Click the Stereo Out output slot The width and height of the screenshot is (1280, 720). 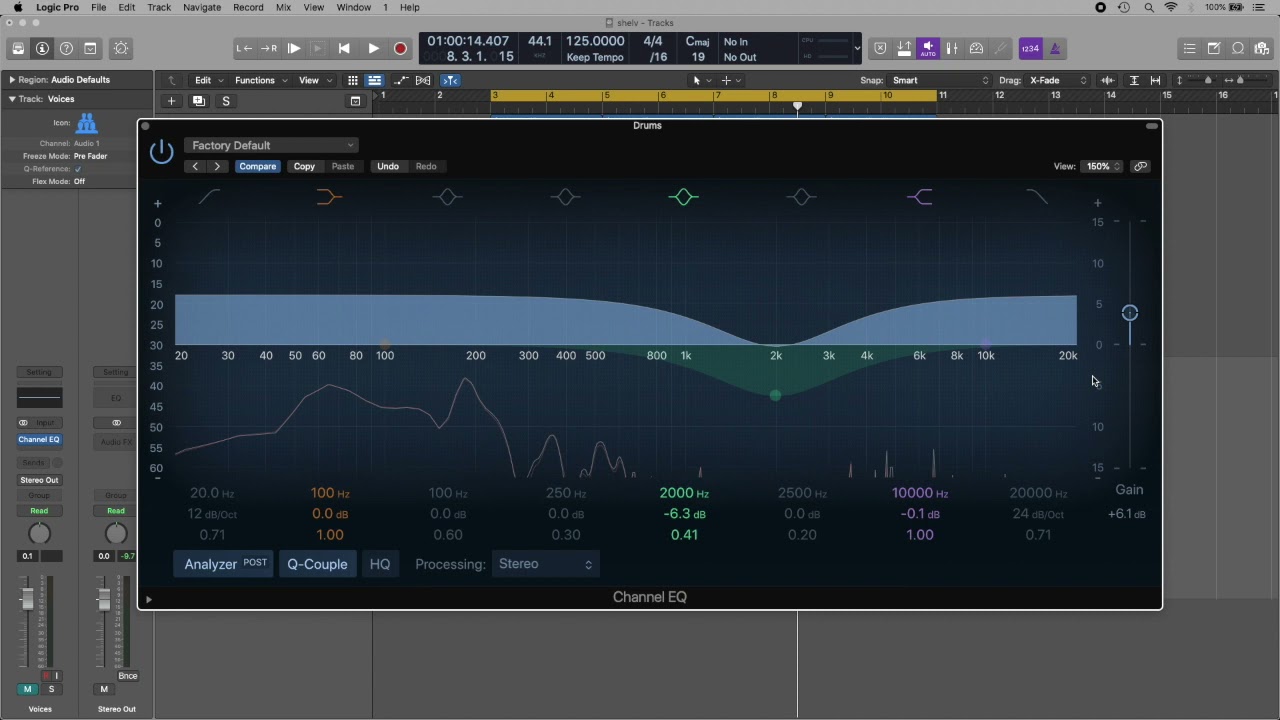(39, 480)
